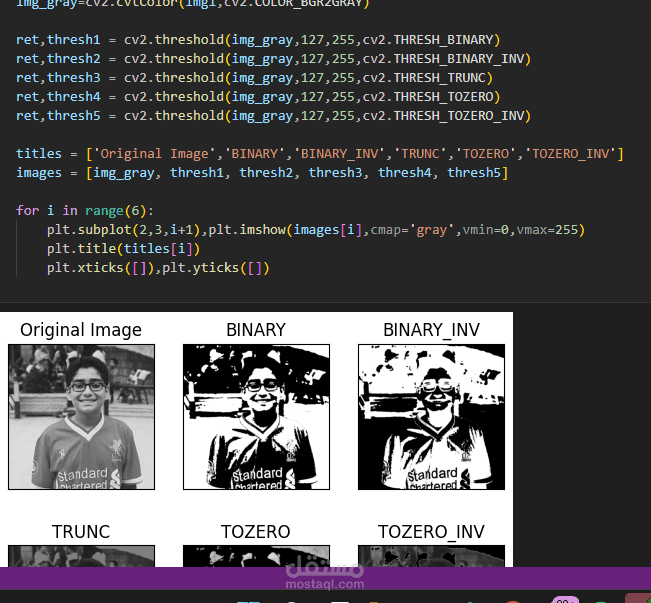Click the thresh3 variable in its assignment line

(73, 78)
